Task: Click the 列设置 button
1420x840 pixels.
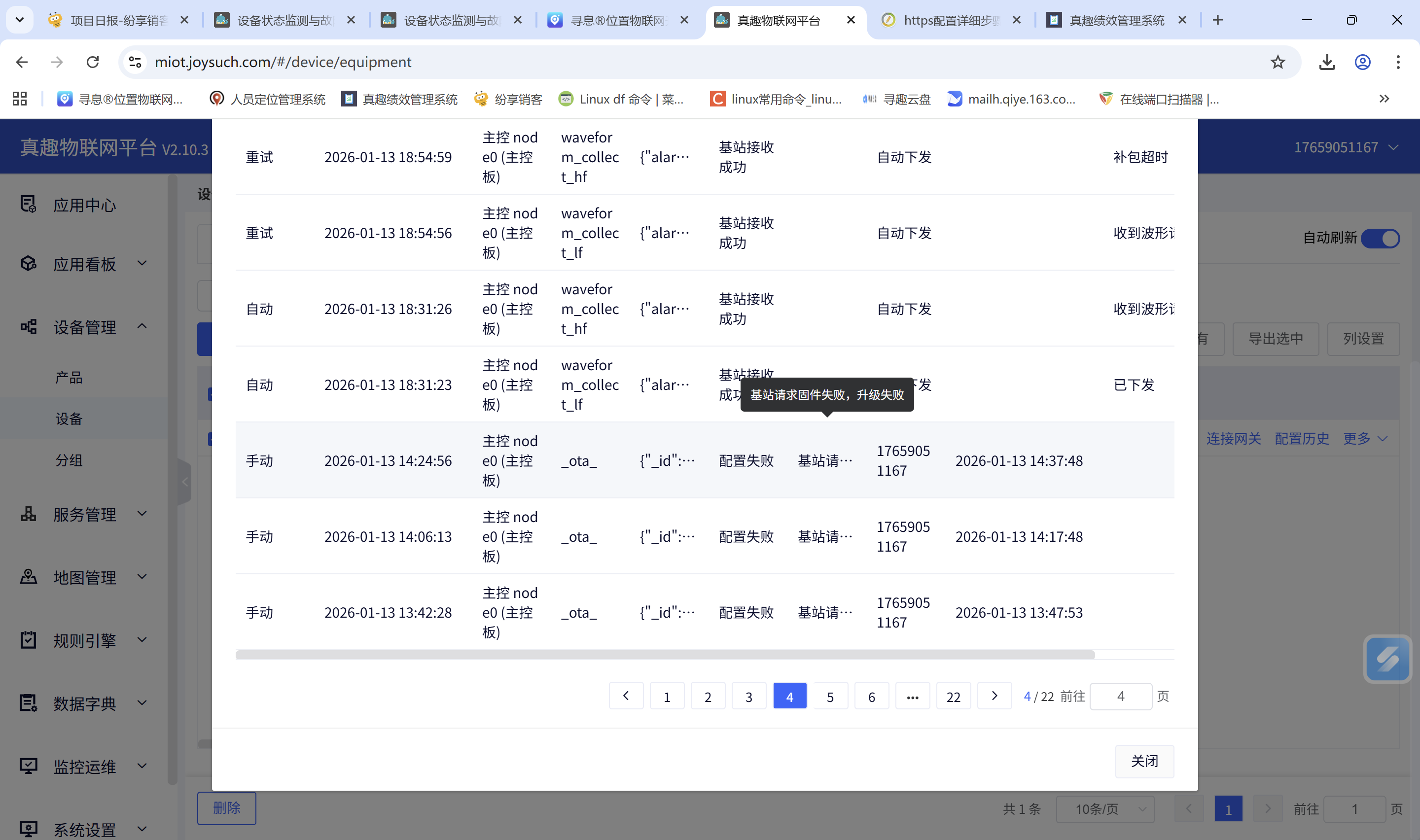Action: tap(1363, 339)
